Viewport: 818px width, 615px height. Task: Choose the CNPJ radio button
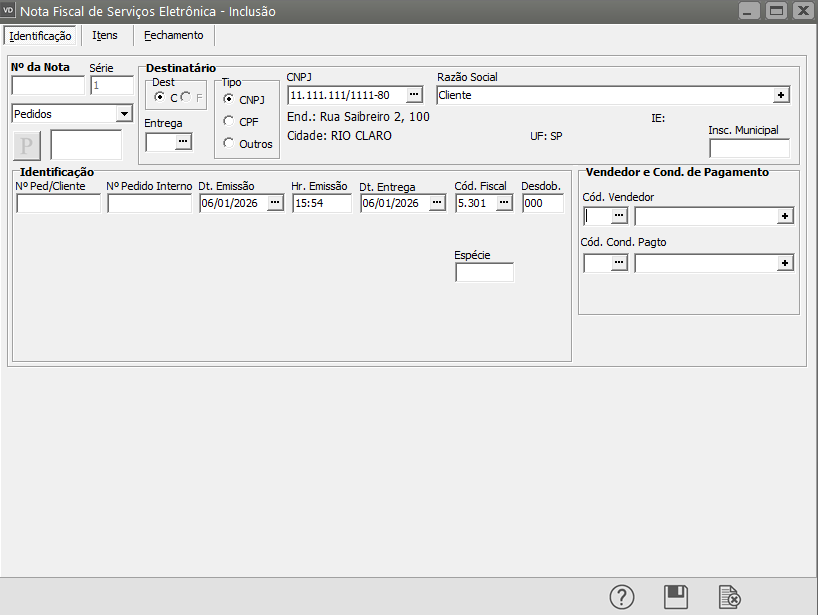point(229,99)
